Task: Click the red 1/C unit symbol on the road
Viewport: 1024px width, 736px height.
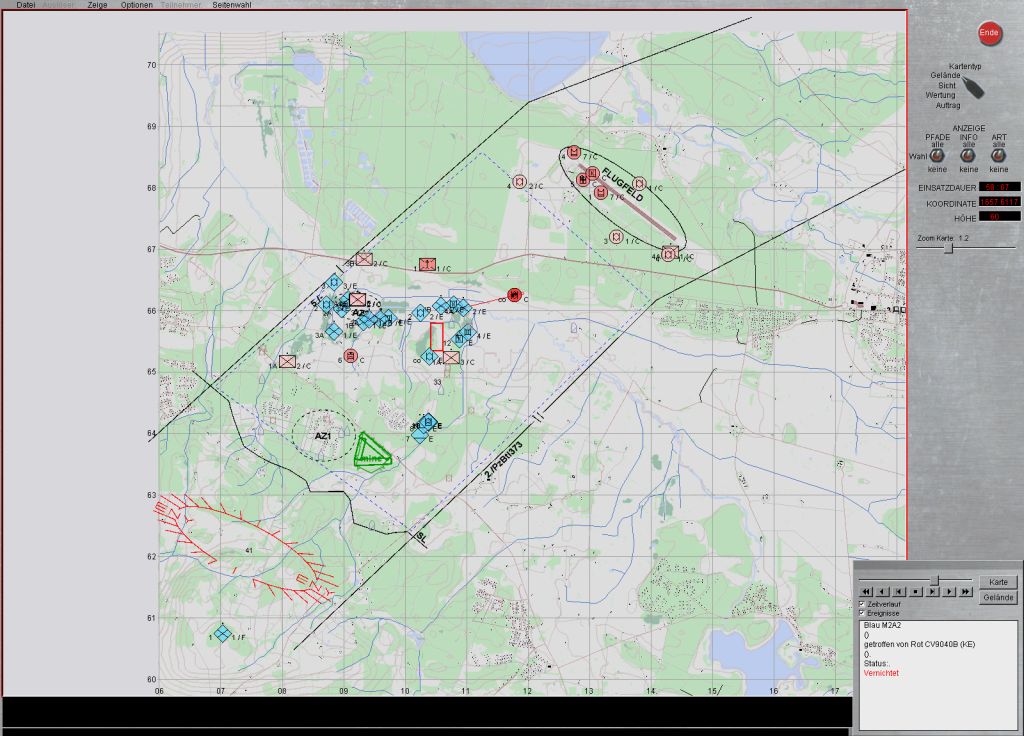Action: point(427,265)
